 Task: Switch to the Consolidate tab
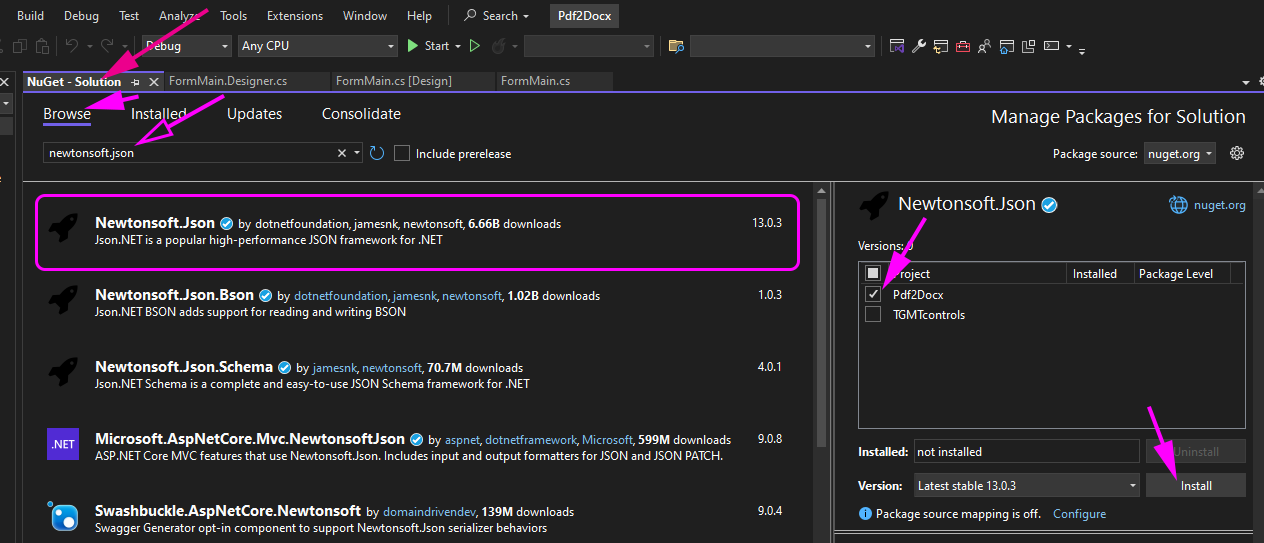(x=361, y=114)
